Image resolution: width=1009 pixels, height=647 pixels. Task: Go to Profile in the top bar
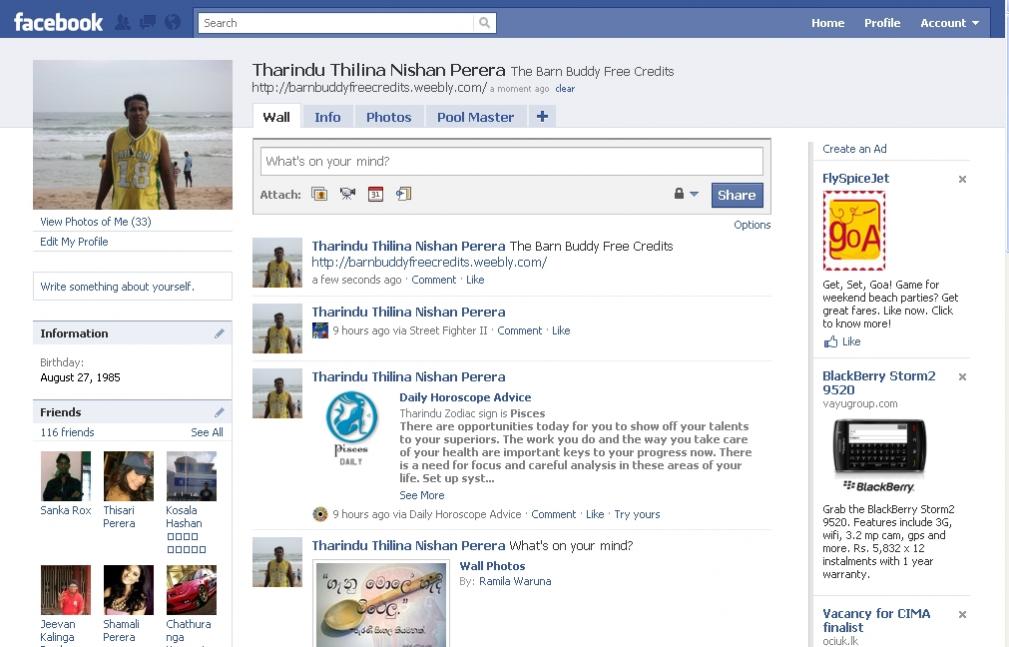[x=882, y=23]
